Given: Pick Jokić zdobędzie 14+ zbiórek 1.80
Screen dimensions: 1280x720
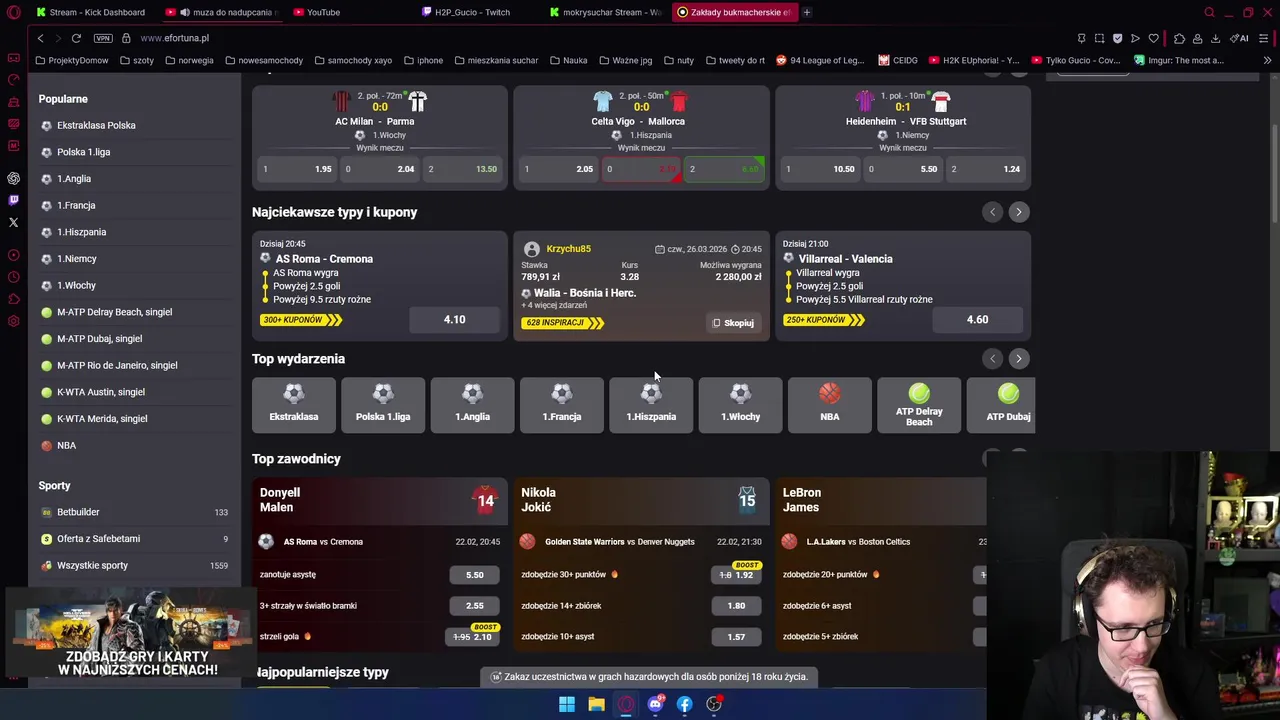Looking at the screenshot, I should (736, 606).
